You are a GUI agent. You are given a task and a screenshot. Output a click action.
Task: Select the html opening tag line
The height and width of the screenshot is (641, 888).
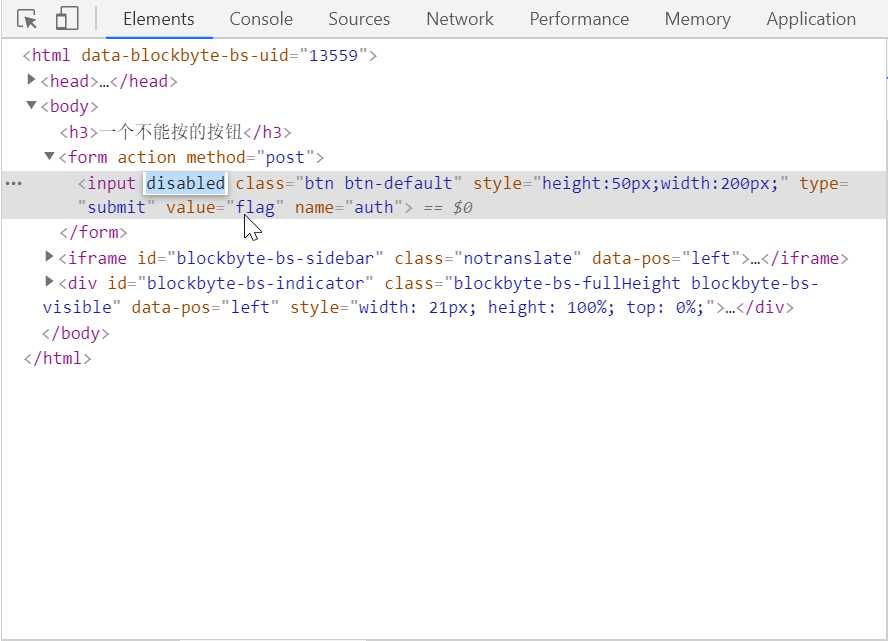coord(200,55)
